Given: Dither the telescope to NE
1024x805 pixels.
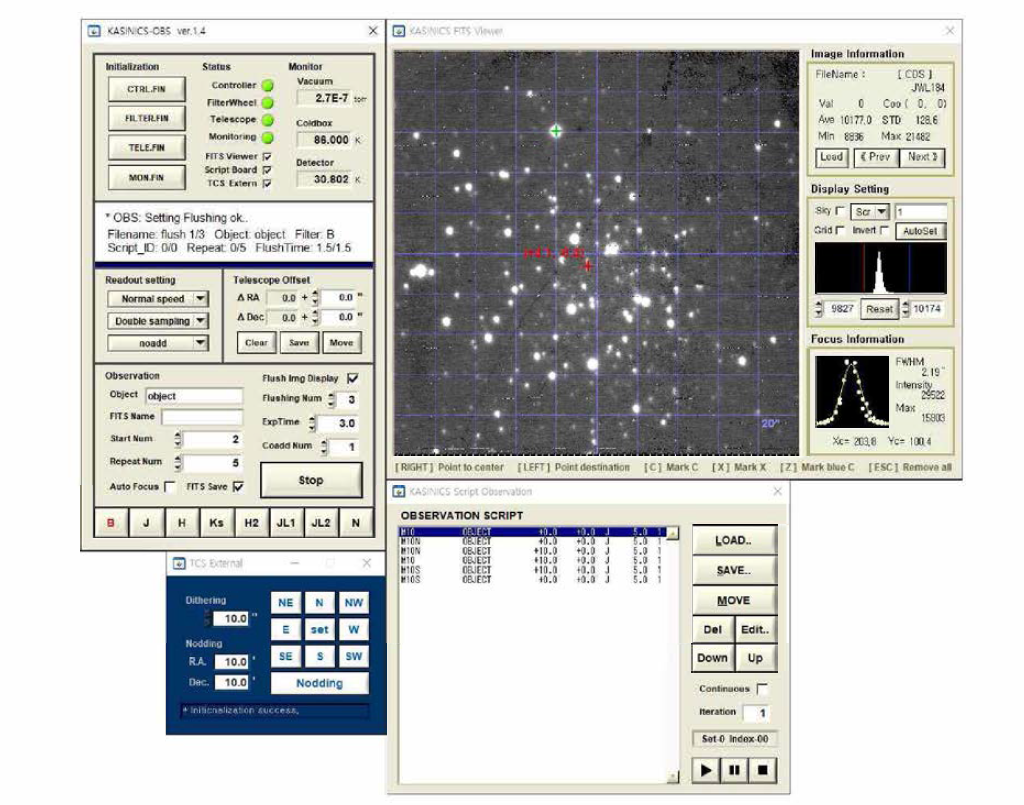Looking at the screenshot, I should tap(286, 603).
